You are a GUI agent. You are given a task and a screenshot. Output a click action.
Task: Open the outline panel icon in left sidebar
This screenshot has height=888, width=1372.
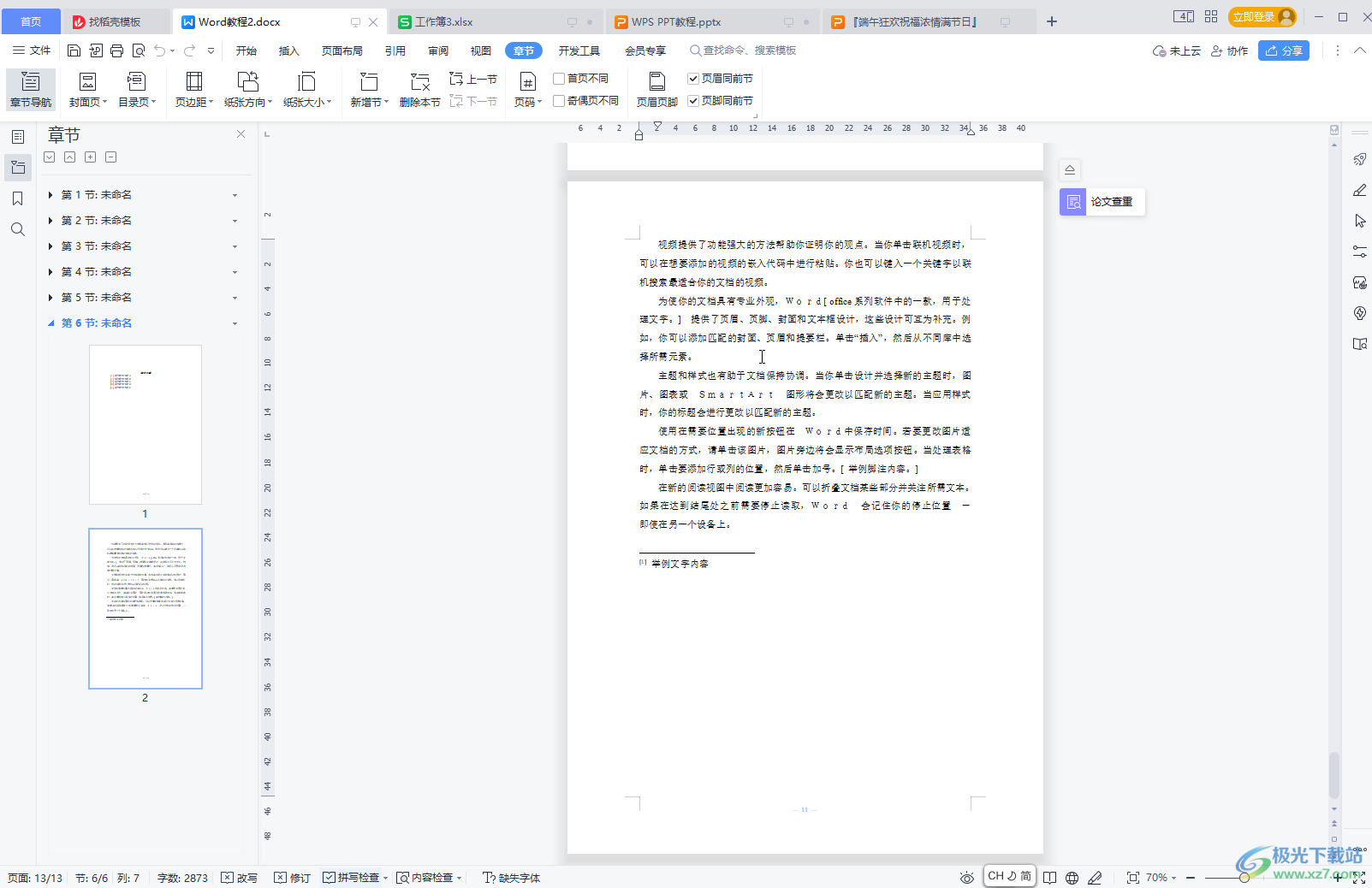(18, 137)
